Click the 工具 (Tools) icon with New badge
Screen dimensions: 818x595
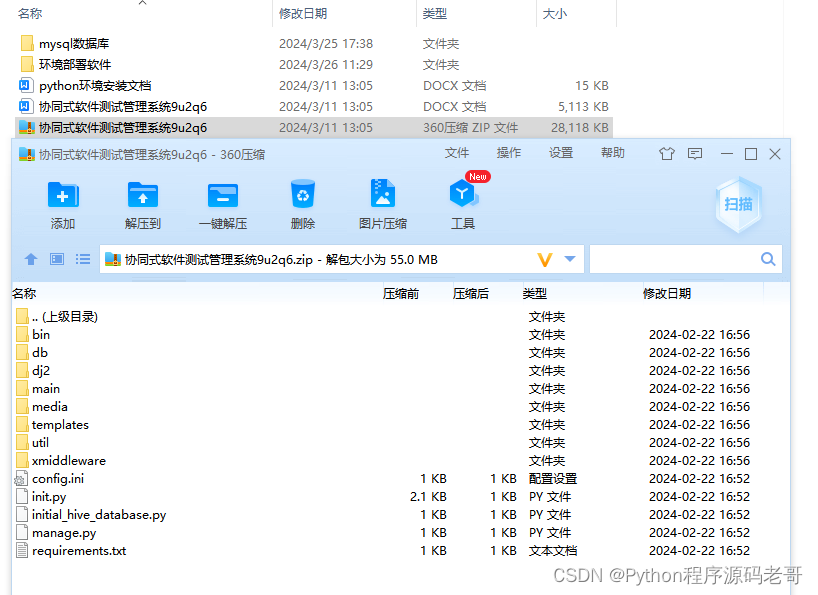pyautogui.click(x=463, y=199)
